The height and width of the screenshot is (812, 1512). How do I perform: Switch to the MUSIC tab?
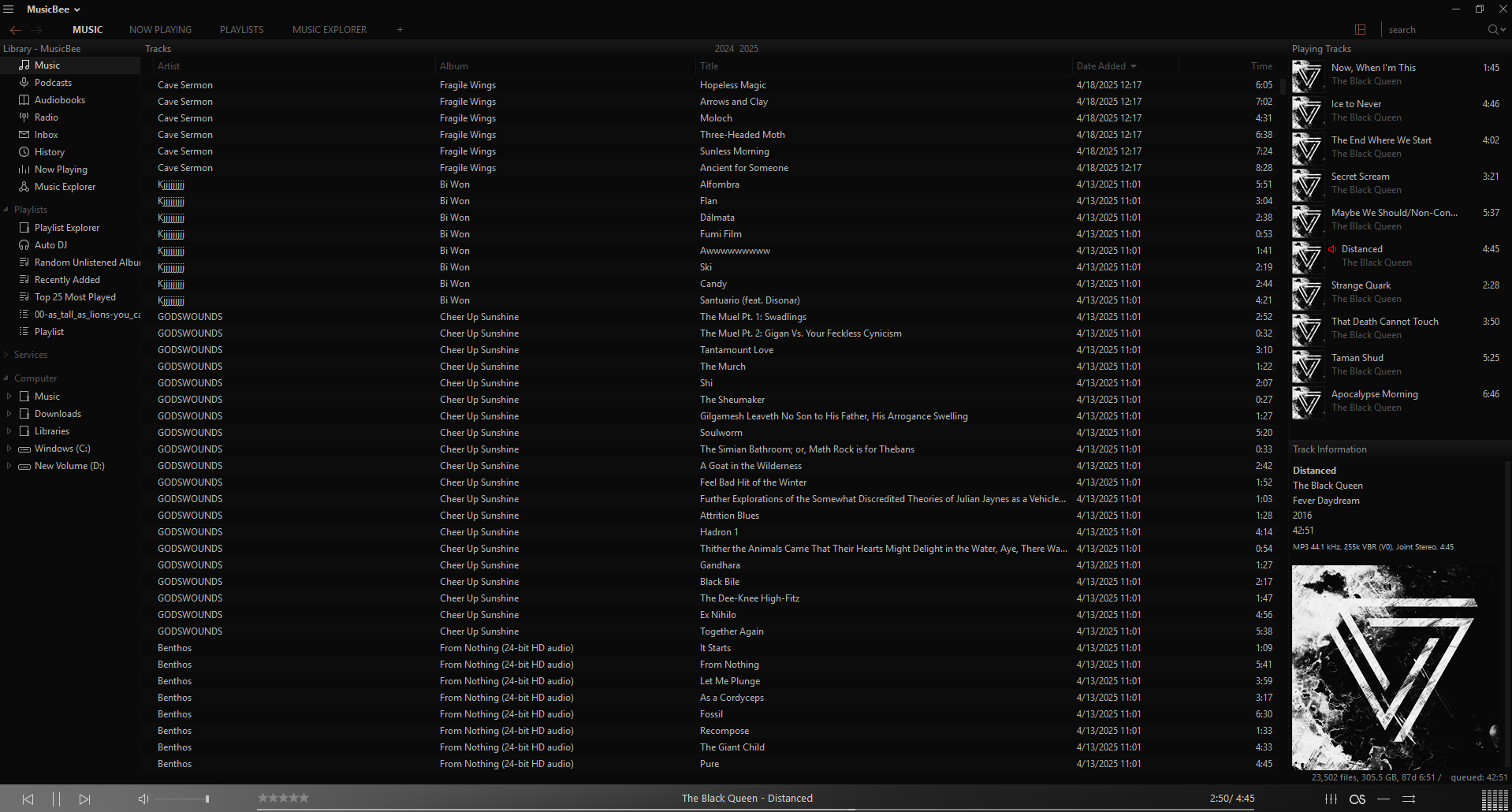point(88,30)
